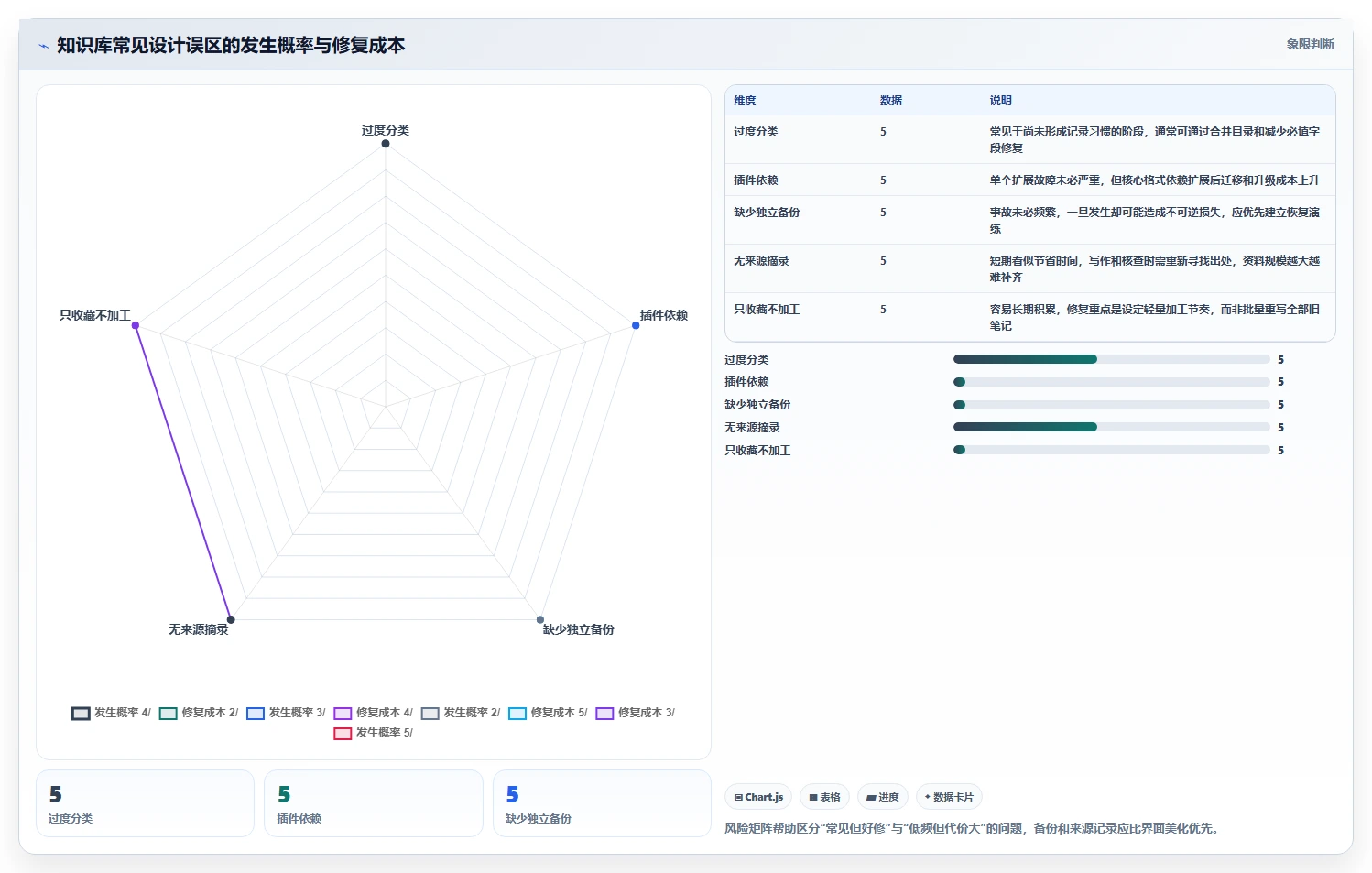This screenshot has height=873, width=1372.
Task: Click the description starting 常见于尚未形成记录习惯
Action: [x=1155, y=139]
